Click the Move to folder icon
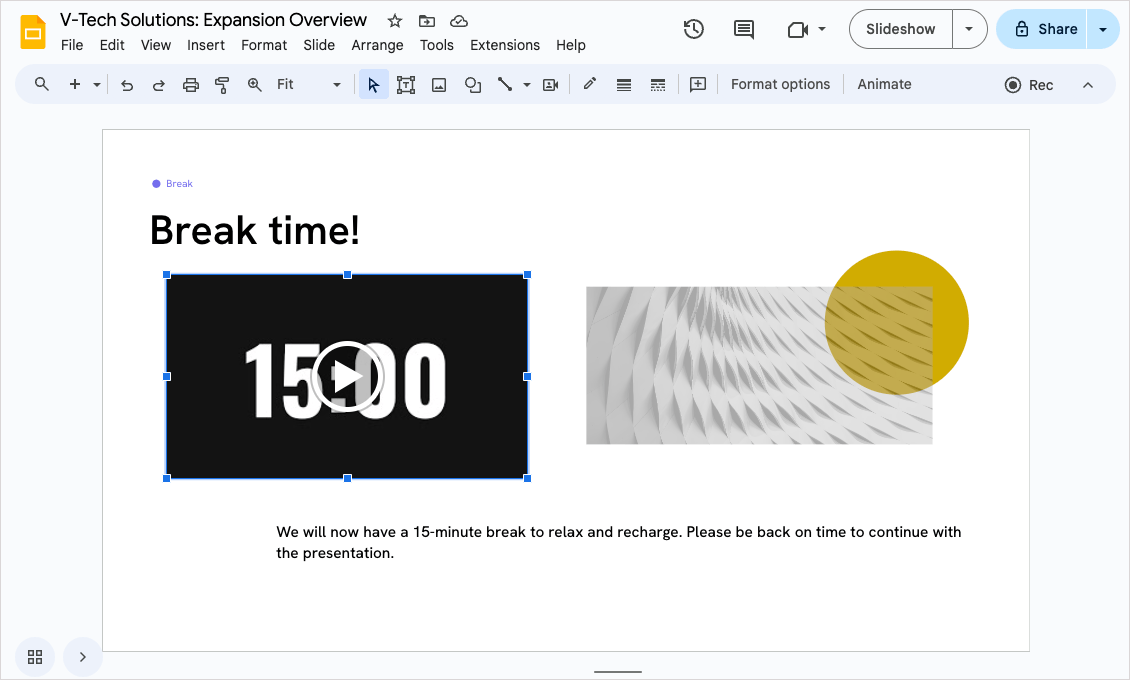The image size is (1130, 680). tap(427, 21)
